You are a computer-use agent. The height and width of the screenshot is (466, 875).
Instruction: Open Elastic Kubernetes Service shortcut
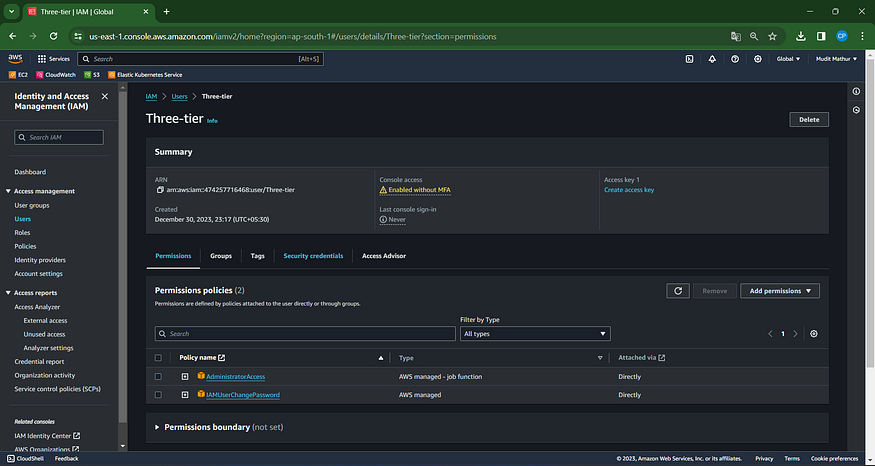pyautogui.click(x=145, y=75)
